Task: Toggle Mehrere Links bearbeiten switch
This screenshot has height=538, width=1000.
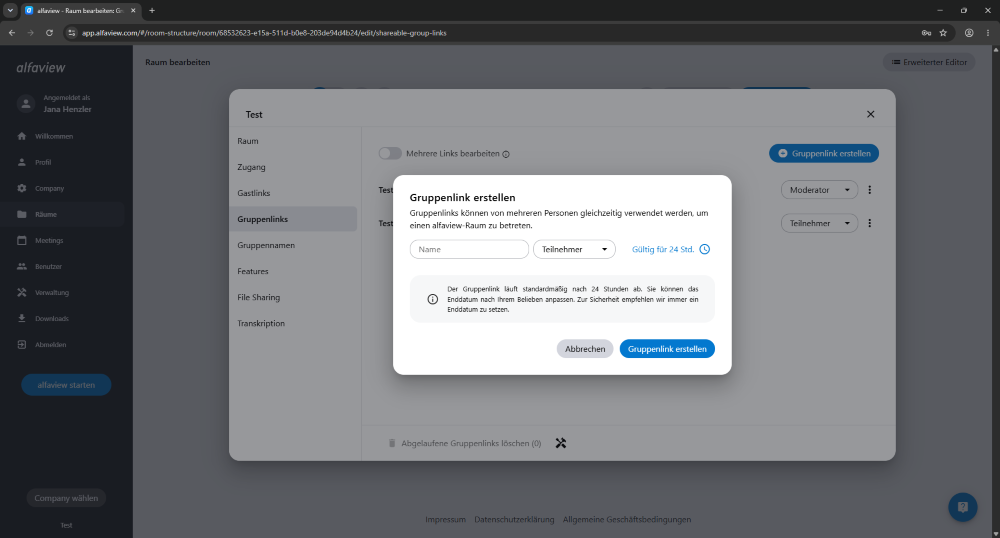Action: pos(390,154)
